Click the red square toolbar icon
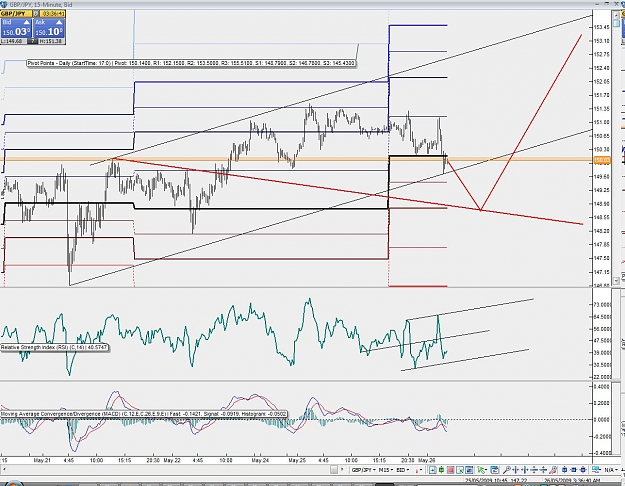 tap(450, 470)
